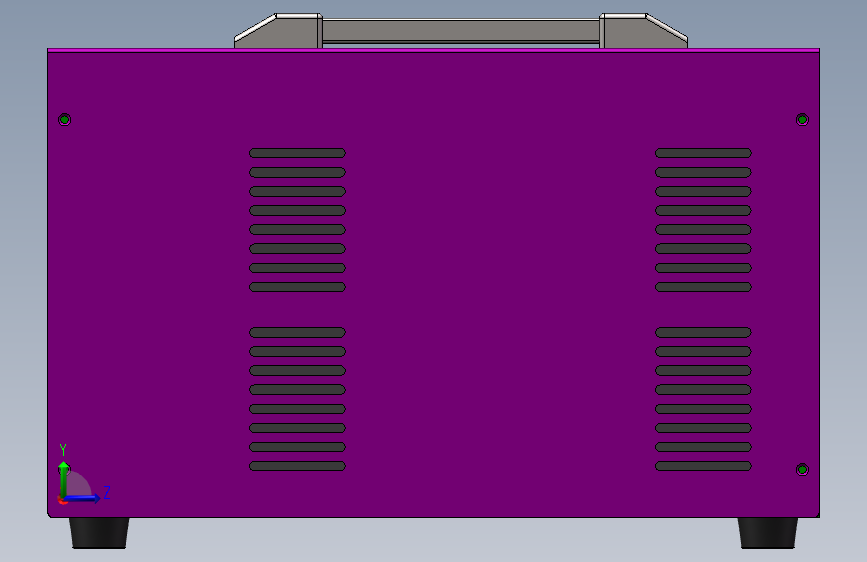867x562 pixels.
Task: Select the left handle mounting bracket
Action: coord(278,31)
